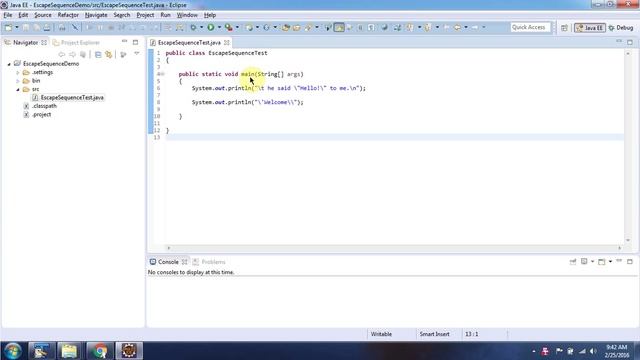
Task: Open the Debug button dropdown arrow
Action: click(x=202, y=27)
